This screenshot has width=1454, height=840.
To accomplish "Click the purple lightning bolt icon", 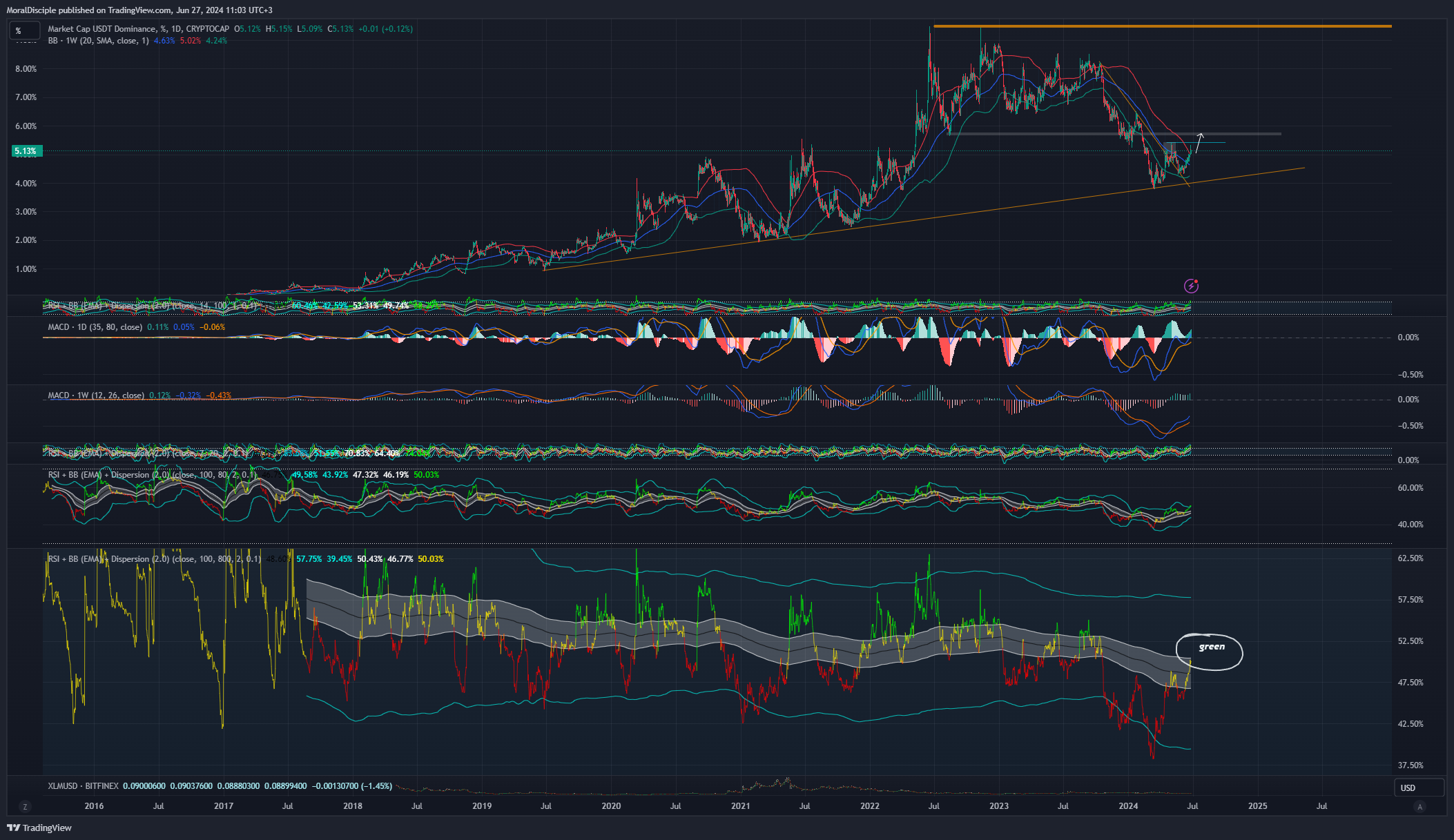I will (x=1191, y=286).
